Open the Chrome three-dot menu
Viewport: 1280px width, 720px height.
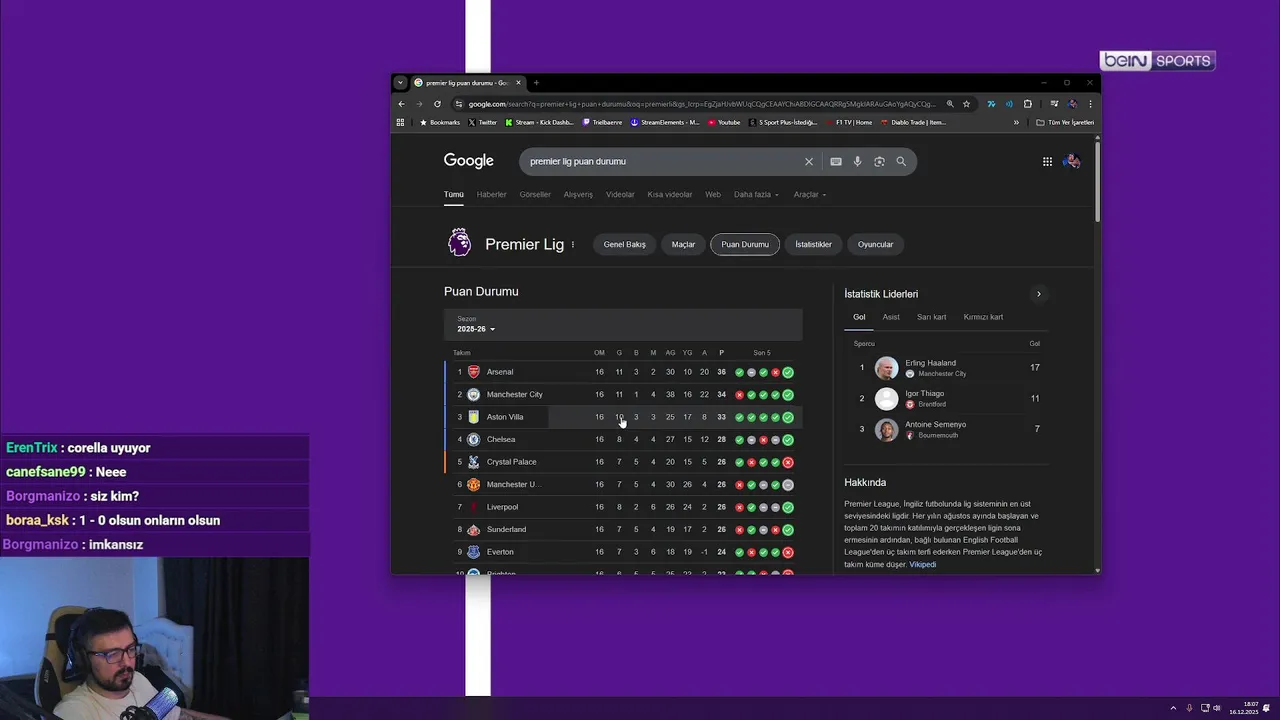1090,104
